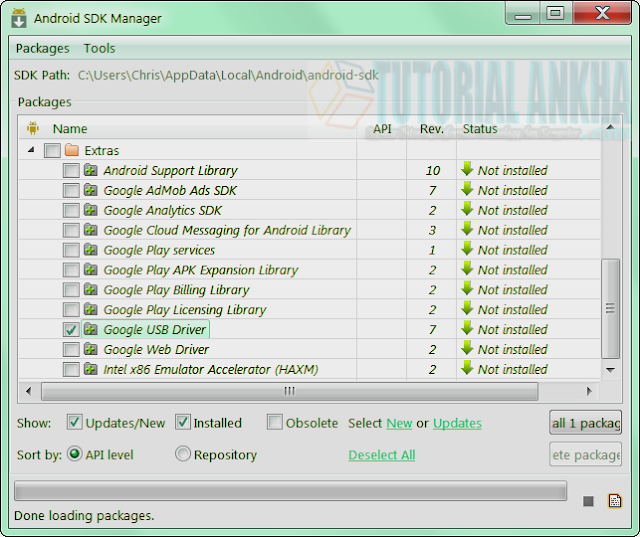
Task: Click download arrow icon in Intel HAXM row
Action: (467, 368)
